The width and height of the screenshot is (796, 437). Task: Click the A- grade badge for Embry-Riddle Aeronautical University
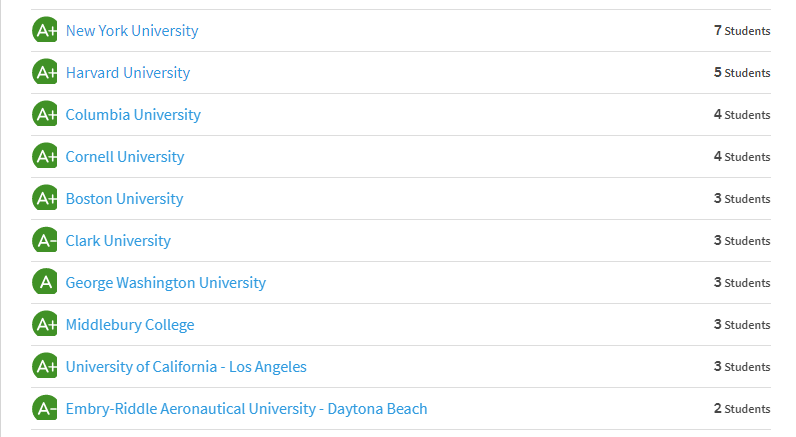coord(45,408)
